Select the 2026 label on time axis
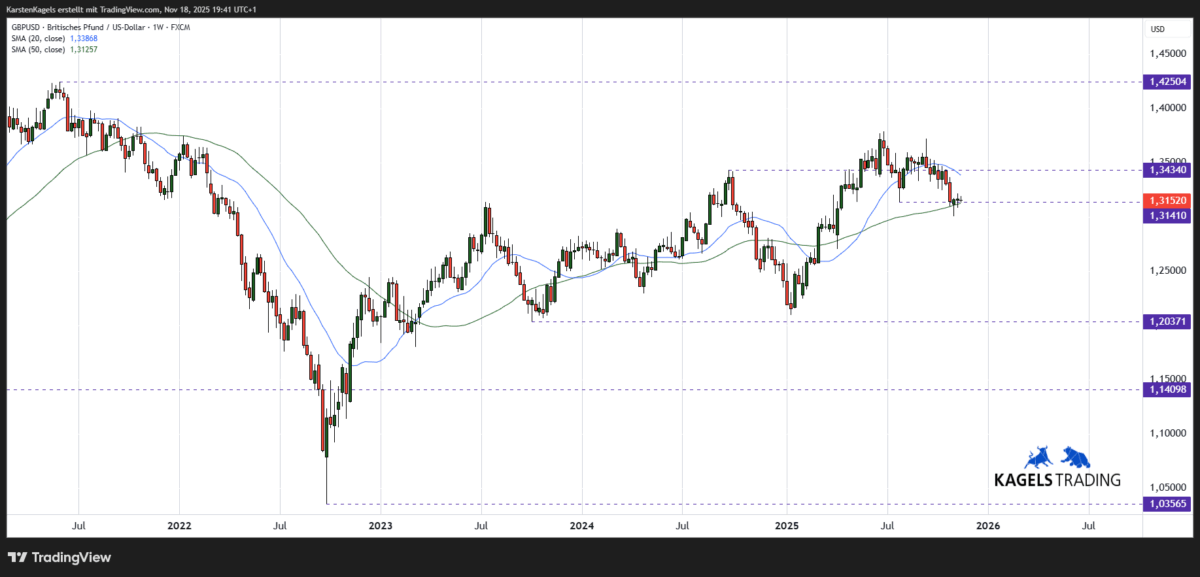This screenshot has height=577, width=1200. click(988, 525)
